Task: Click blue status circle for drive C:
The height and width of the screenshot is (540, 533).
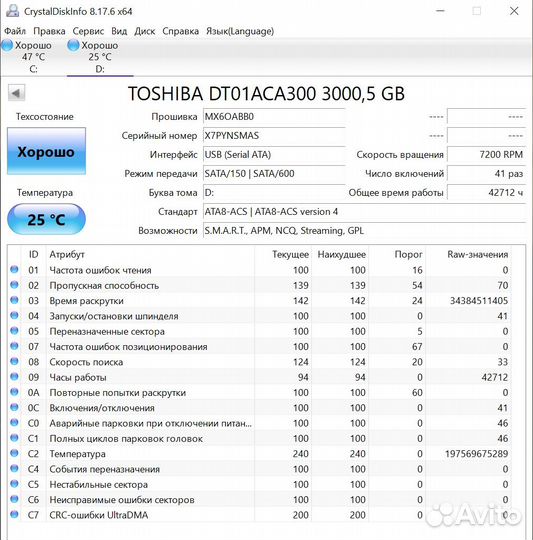Action: click(7, 45)
